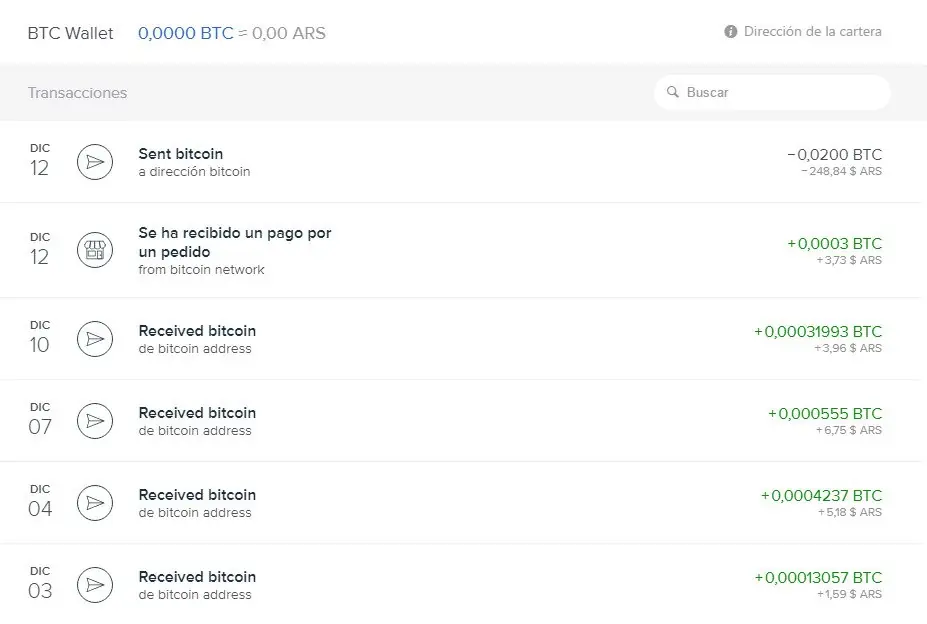Click the paper plane icon on Dec 07
Image resolution: width=927 pixels, height=624 pixels.
(95, 421)
